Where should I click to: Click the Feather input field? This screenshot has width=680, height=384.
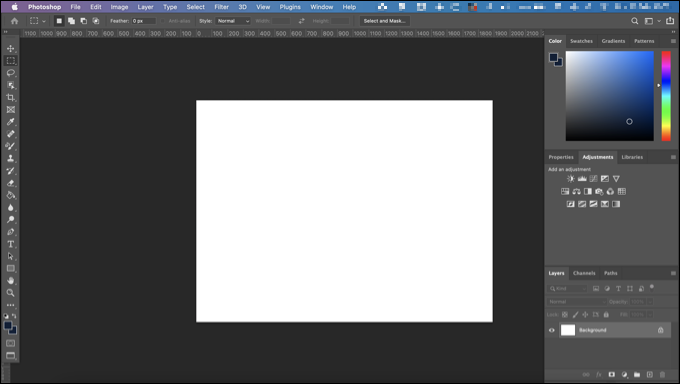tap(144, 21)
